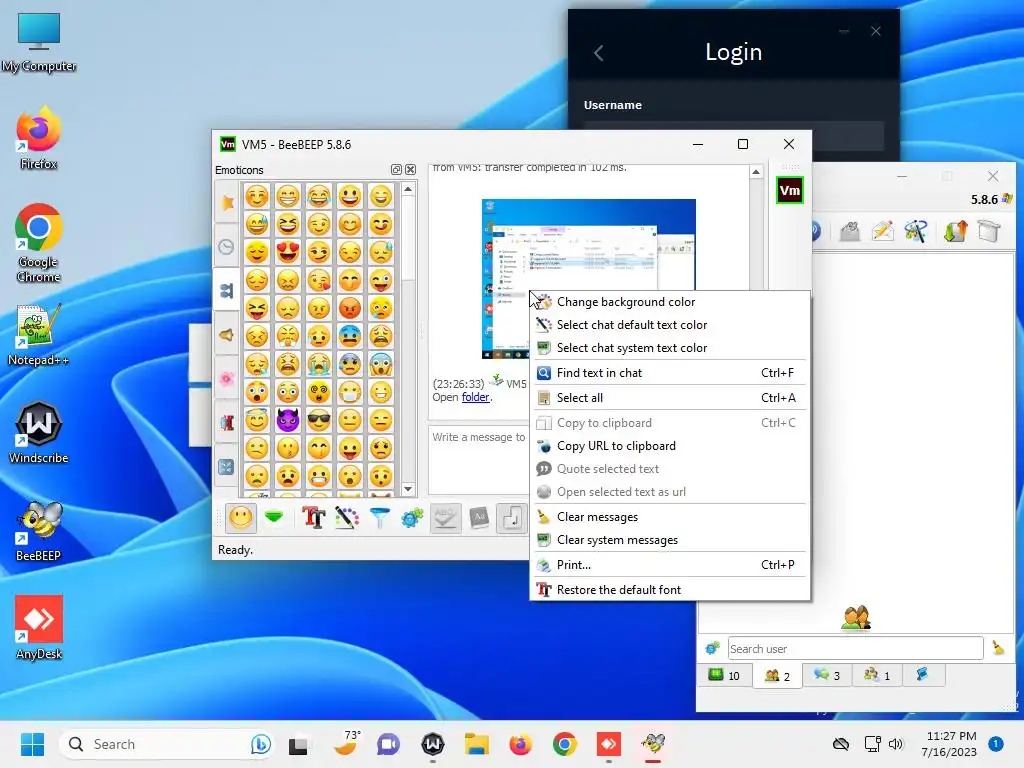Select the flower nature emoticon category
This screenshot has width=1024, height=768.
click(227, 379)
